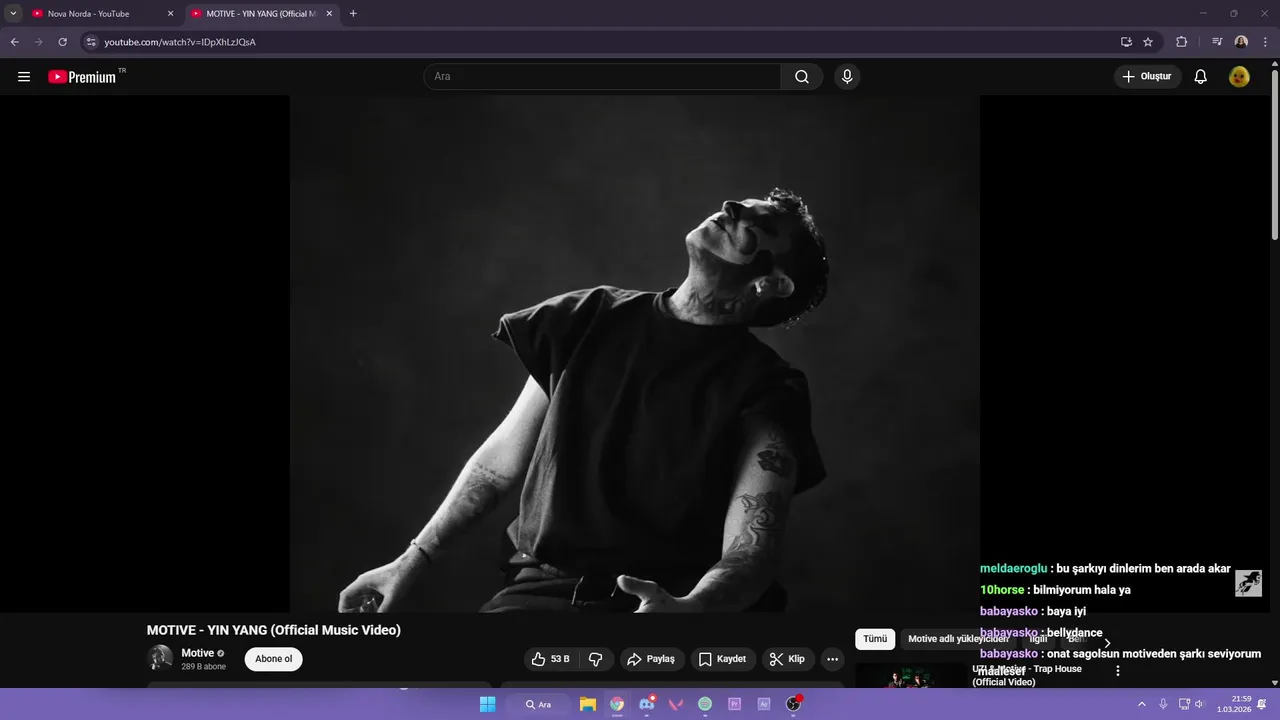Viewport: 1280px width, 720px height.
Task: Click the video title MOTIVE - YIN YANG
Action: [x=274, y=630]
